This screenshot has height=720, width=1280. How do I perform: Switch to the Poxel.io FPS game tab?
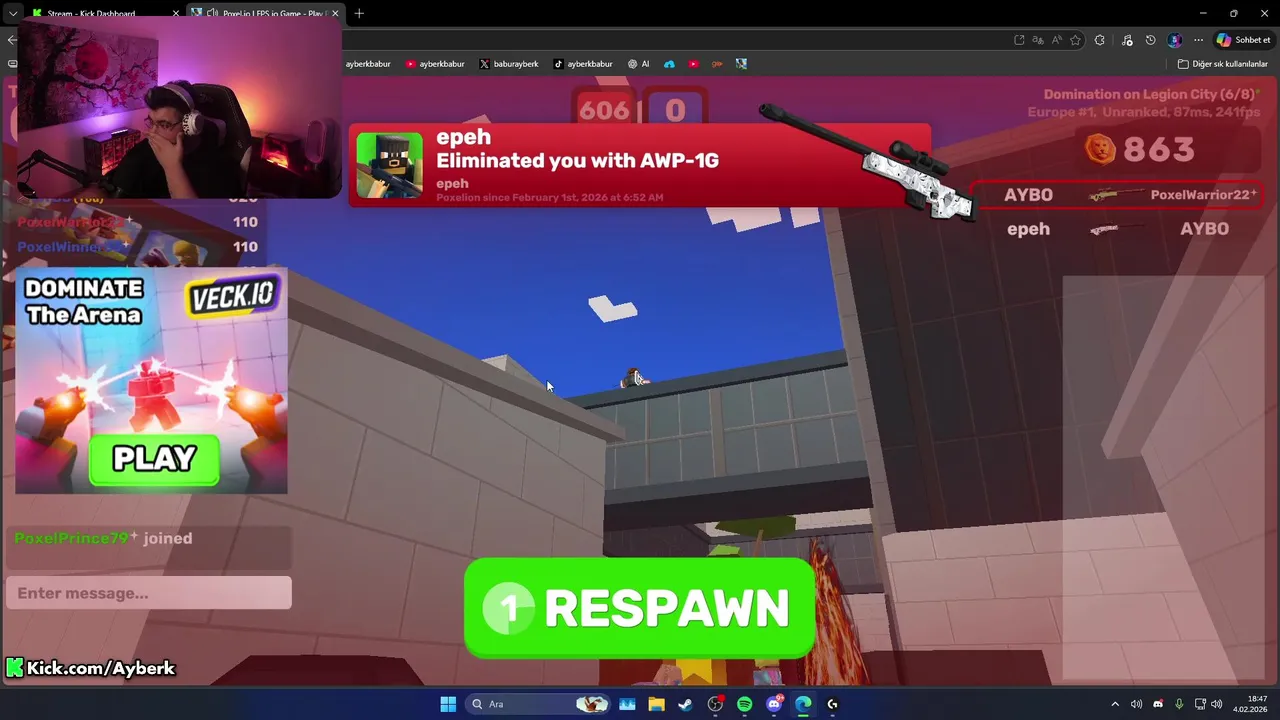[x=265, y=13]
